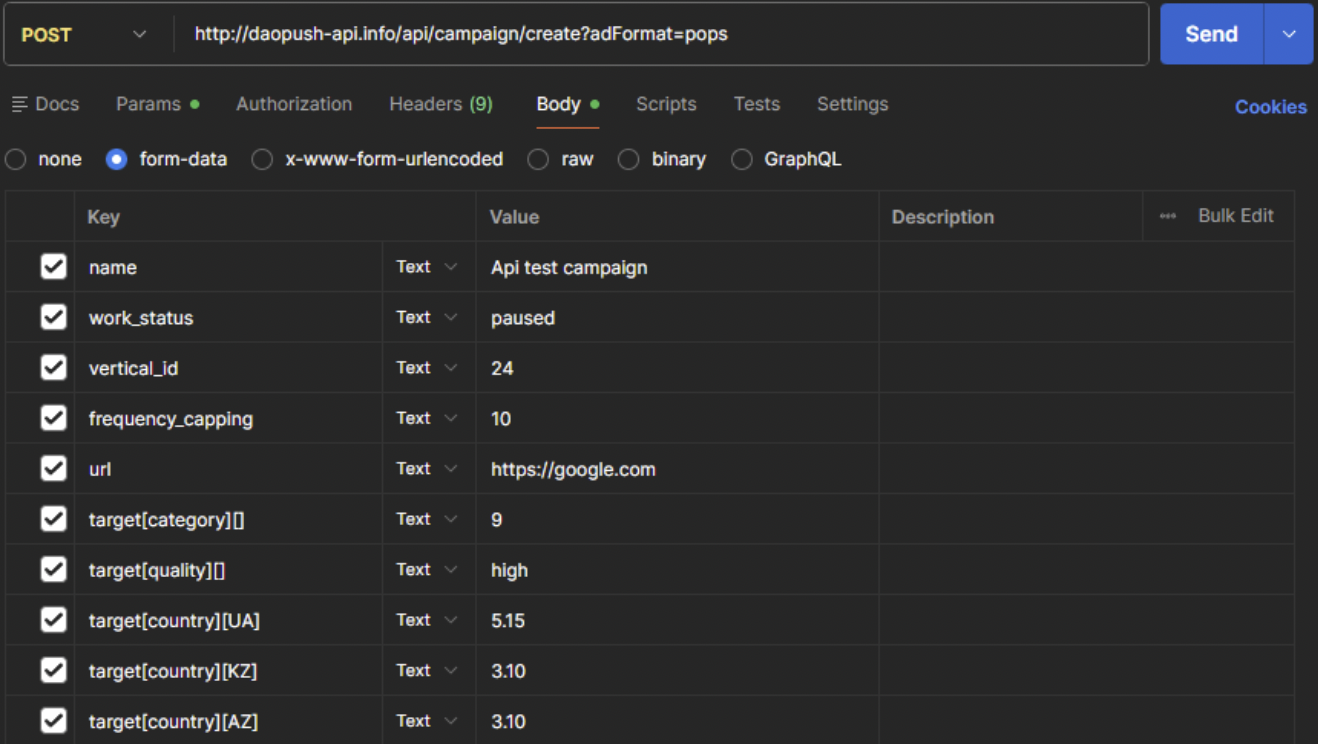The height and width of the screenshot is (744, 1318).
Task: Go to the Authorization tab
Action: coord(294,104)
